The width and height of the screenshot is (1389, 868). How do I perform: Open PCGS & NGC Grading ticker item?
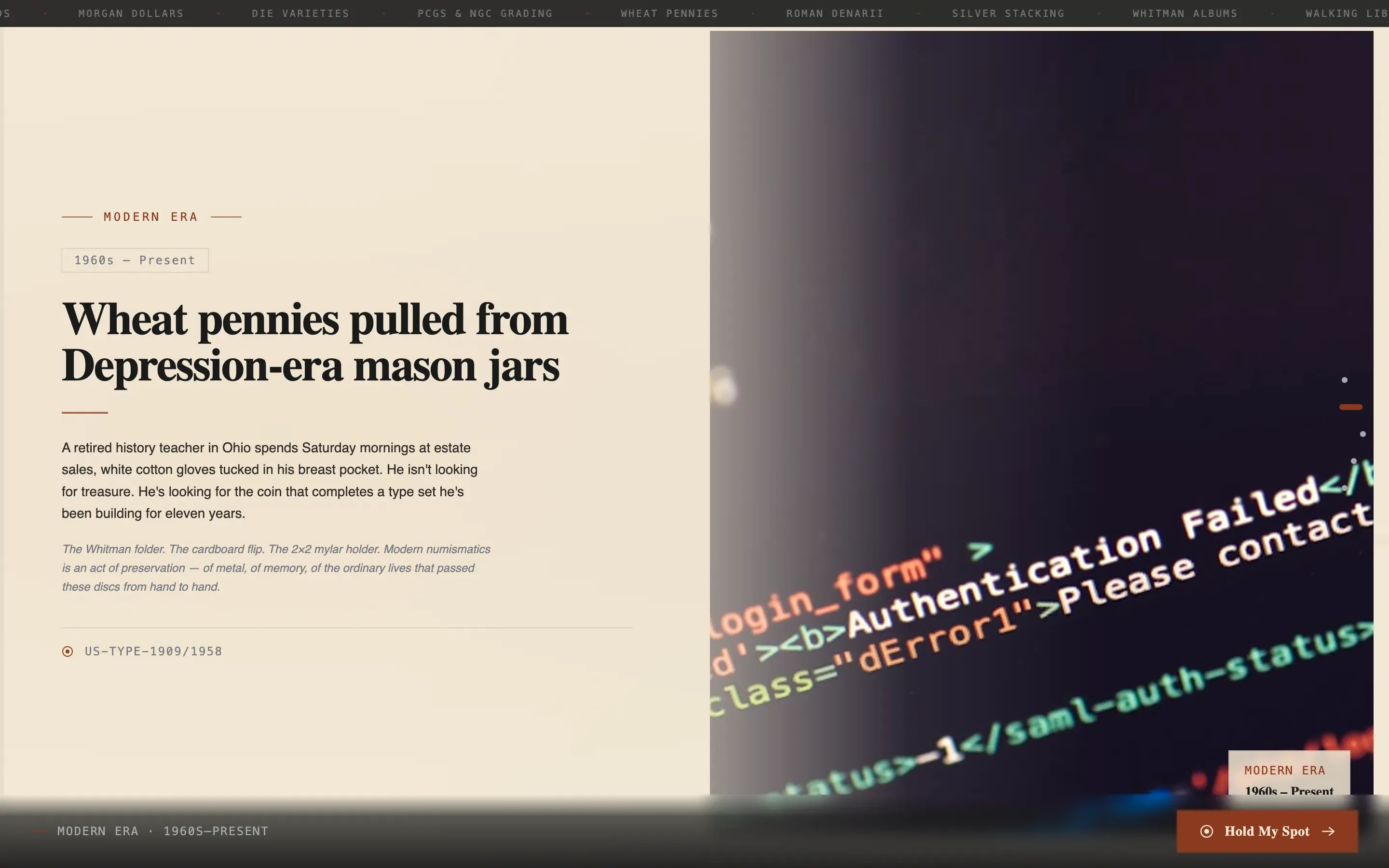(485, 13)
